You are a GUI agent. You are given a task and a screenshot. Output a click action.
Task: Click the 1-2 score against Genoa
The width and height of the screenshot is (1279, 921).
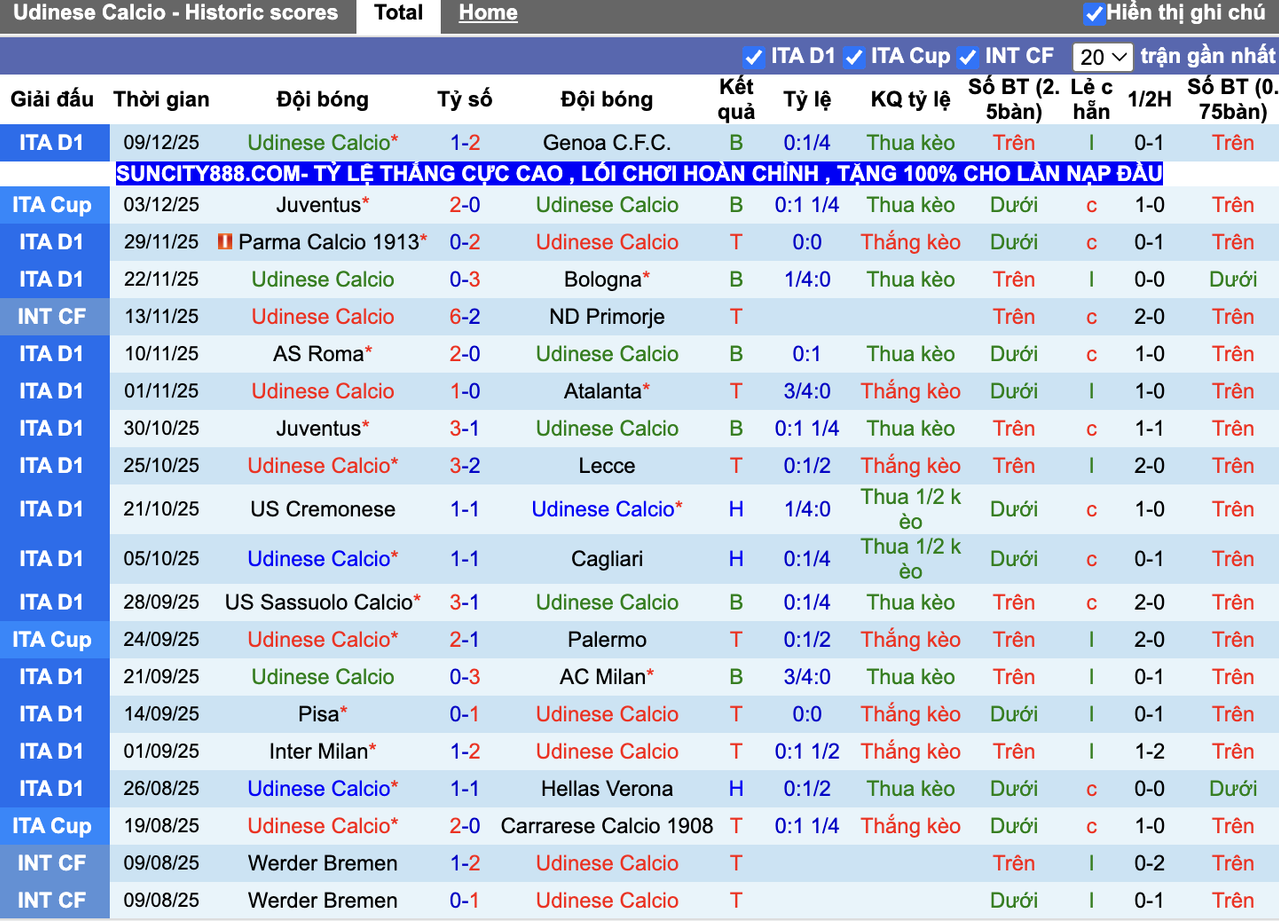click(465, 142)
